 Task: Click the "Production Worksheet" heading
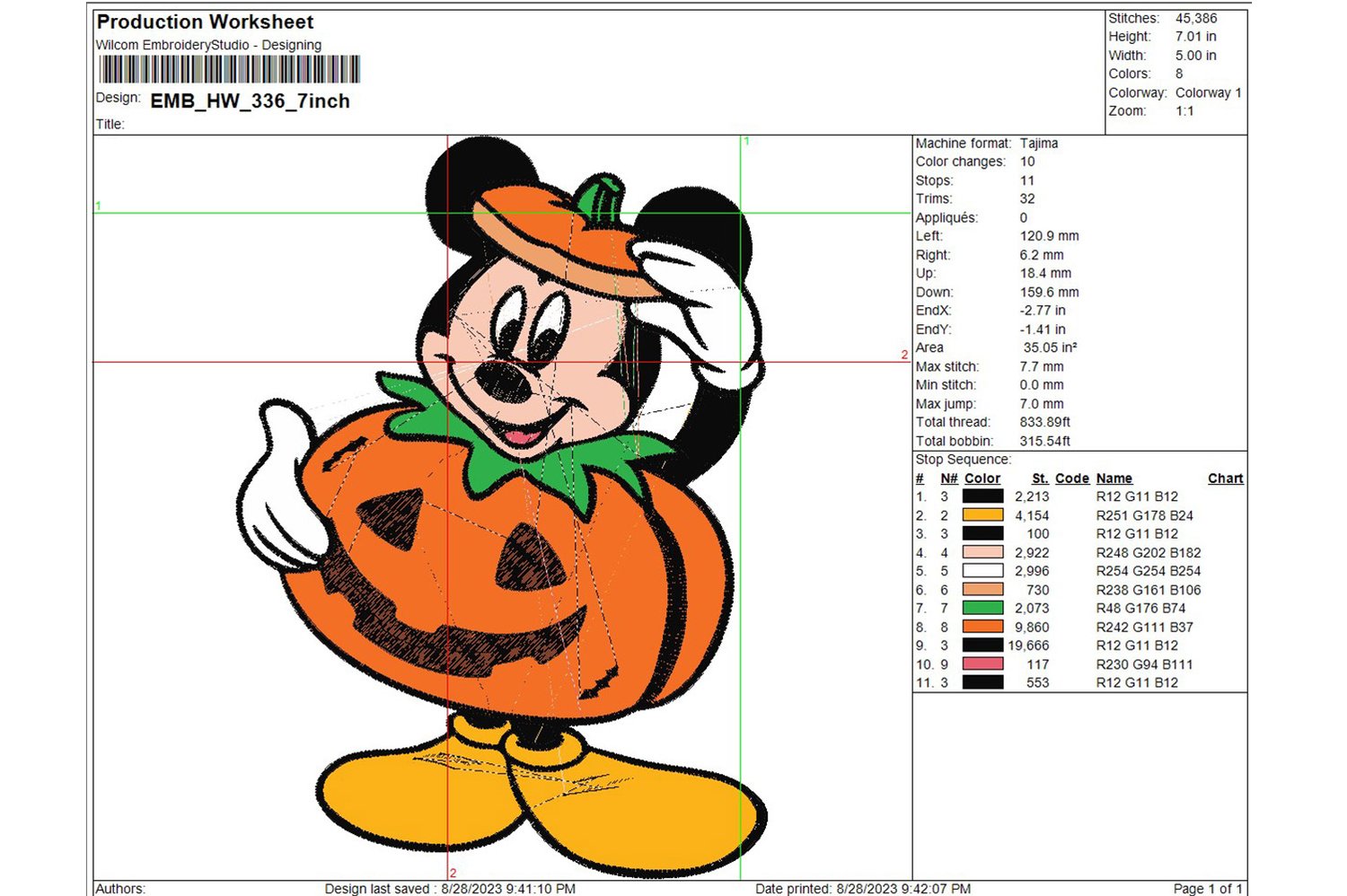click(x=205, y=22)
